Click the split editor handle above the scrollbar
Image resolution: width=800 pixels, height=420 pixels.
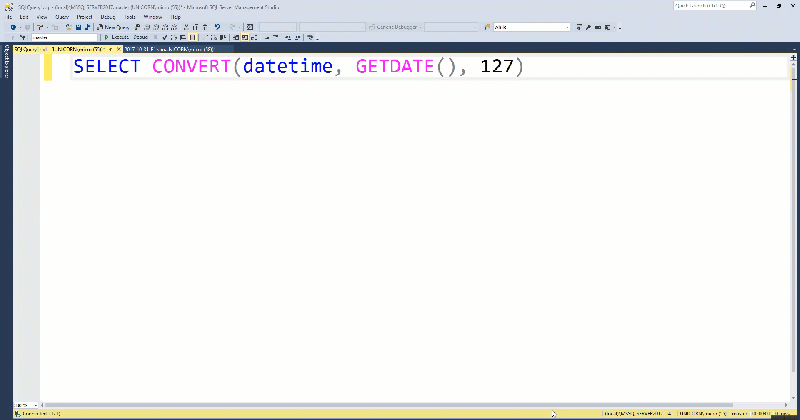coord(793,58)
